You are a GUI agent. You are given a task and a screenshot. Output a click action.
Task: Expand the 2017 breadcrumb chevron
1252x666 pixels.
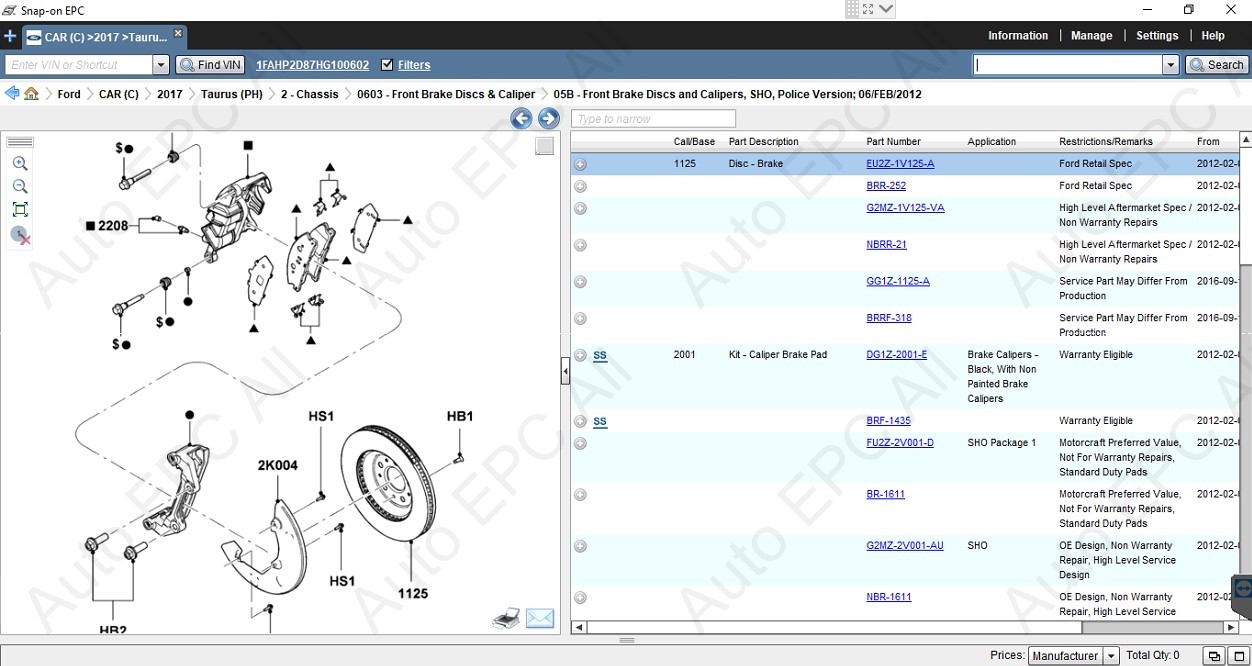click(x=191, y=94)
